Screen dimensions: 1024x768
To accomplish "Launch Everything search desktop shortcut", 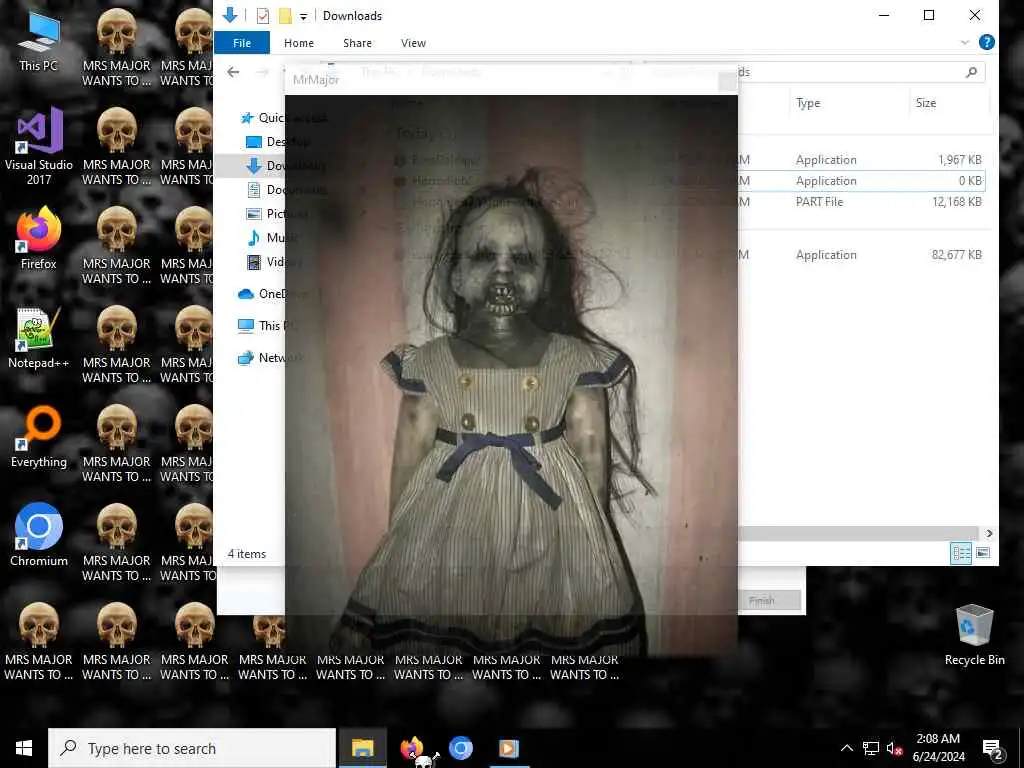I will (x=39, y=437).
